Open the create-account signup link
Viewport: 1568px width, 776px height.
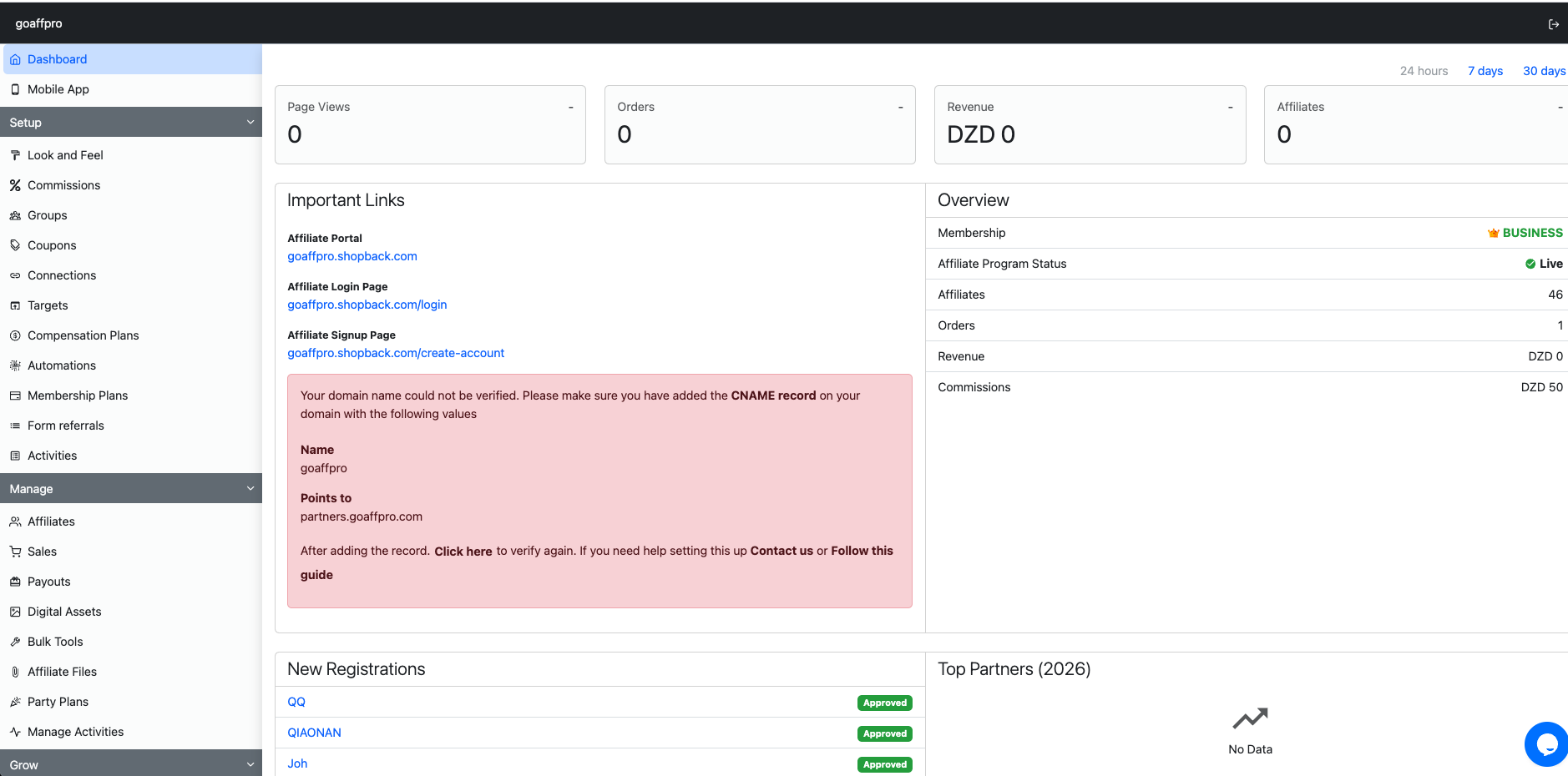(x=396, y=353)
